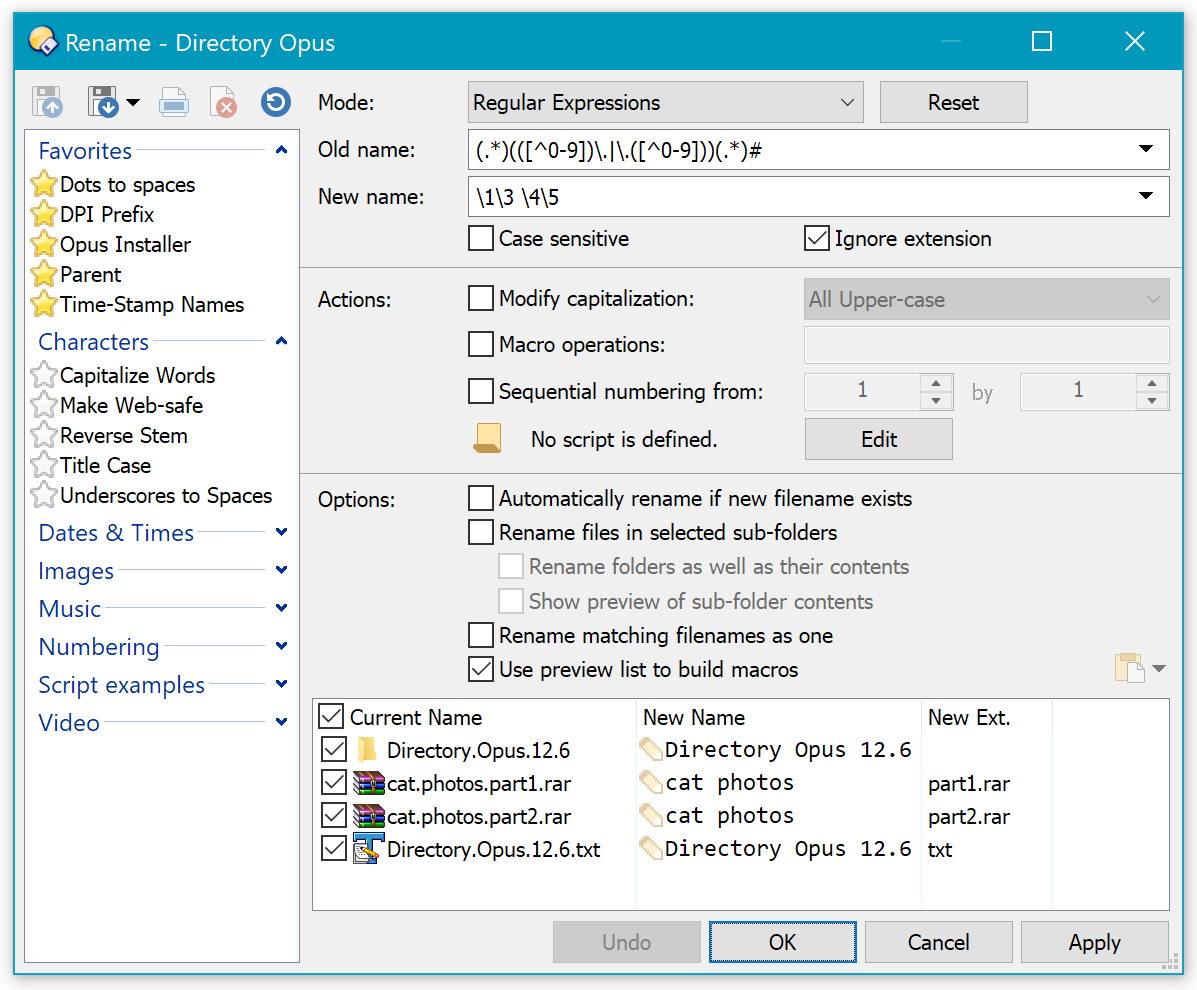Open the dropdown arrow beside the clipboard icon
Viewport: 1197px width, 990px height.
[x=1159, y=669]
